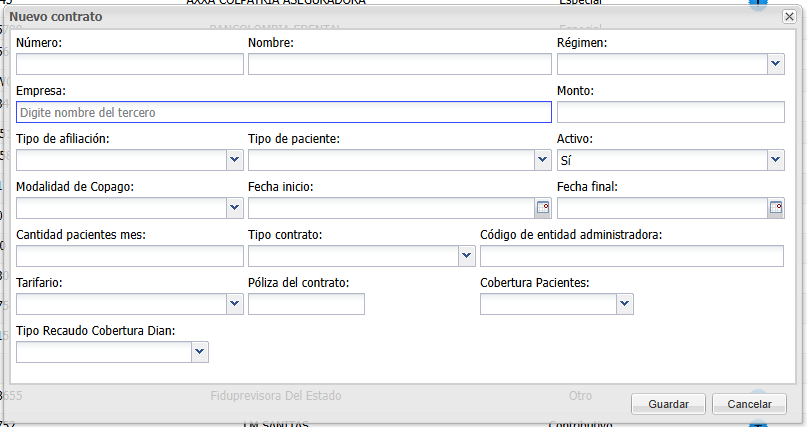Focus the Cantidad pacientes mes field
Viewport: 807px width, 427px height.
[130, 256]
